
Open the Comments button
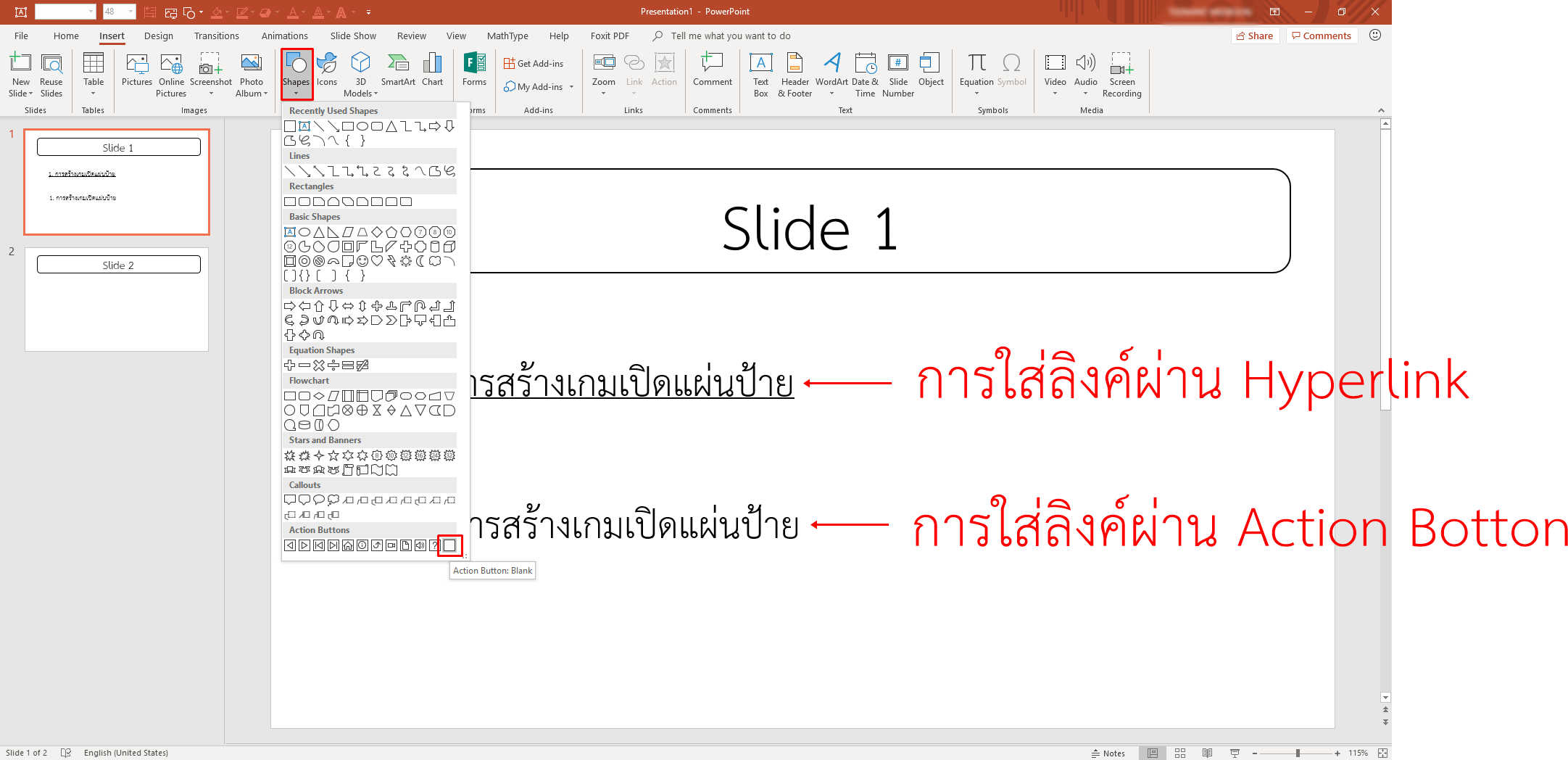coord(1322,36)
